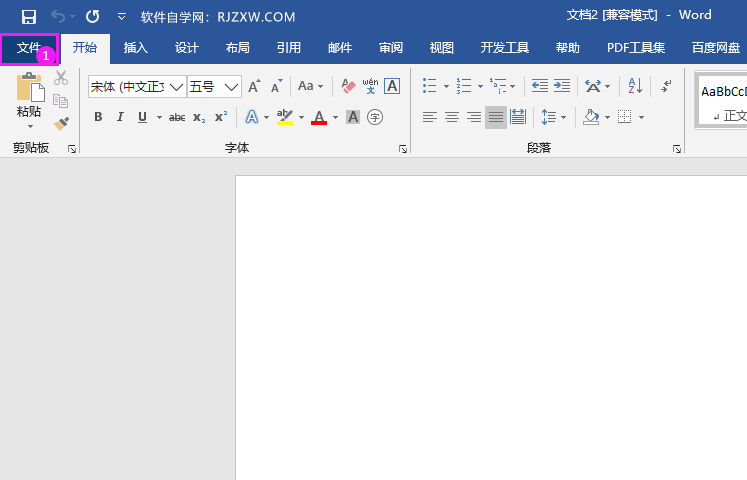This screenshot has width=747, height=480.
Task: Switch to the 开始 tab
Action: coord(85,48)
